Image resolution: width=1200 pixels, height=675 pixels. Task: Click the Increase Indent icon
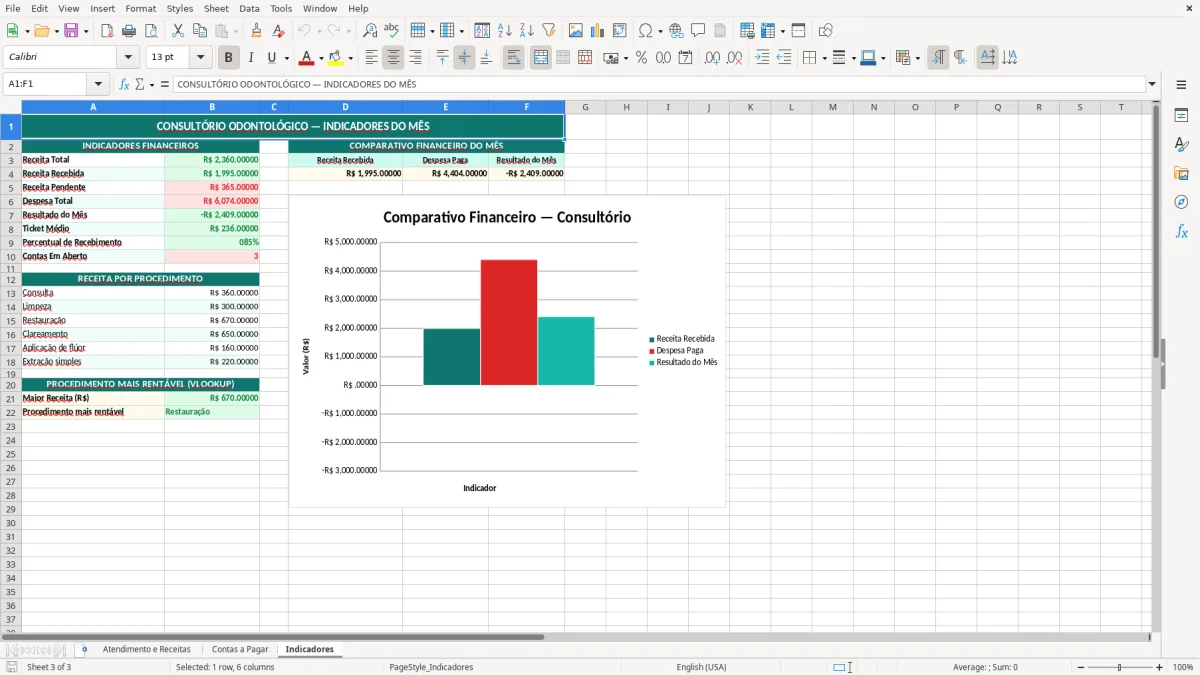pos(762,58)
